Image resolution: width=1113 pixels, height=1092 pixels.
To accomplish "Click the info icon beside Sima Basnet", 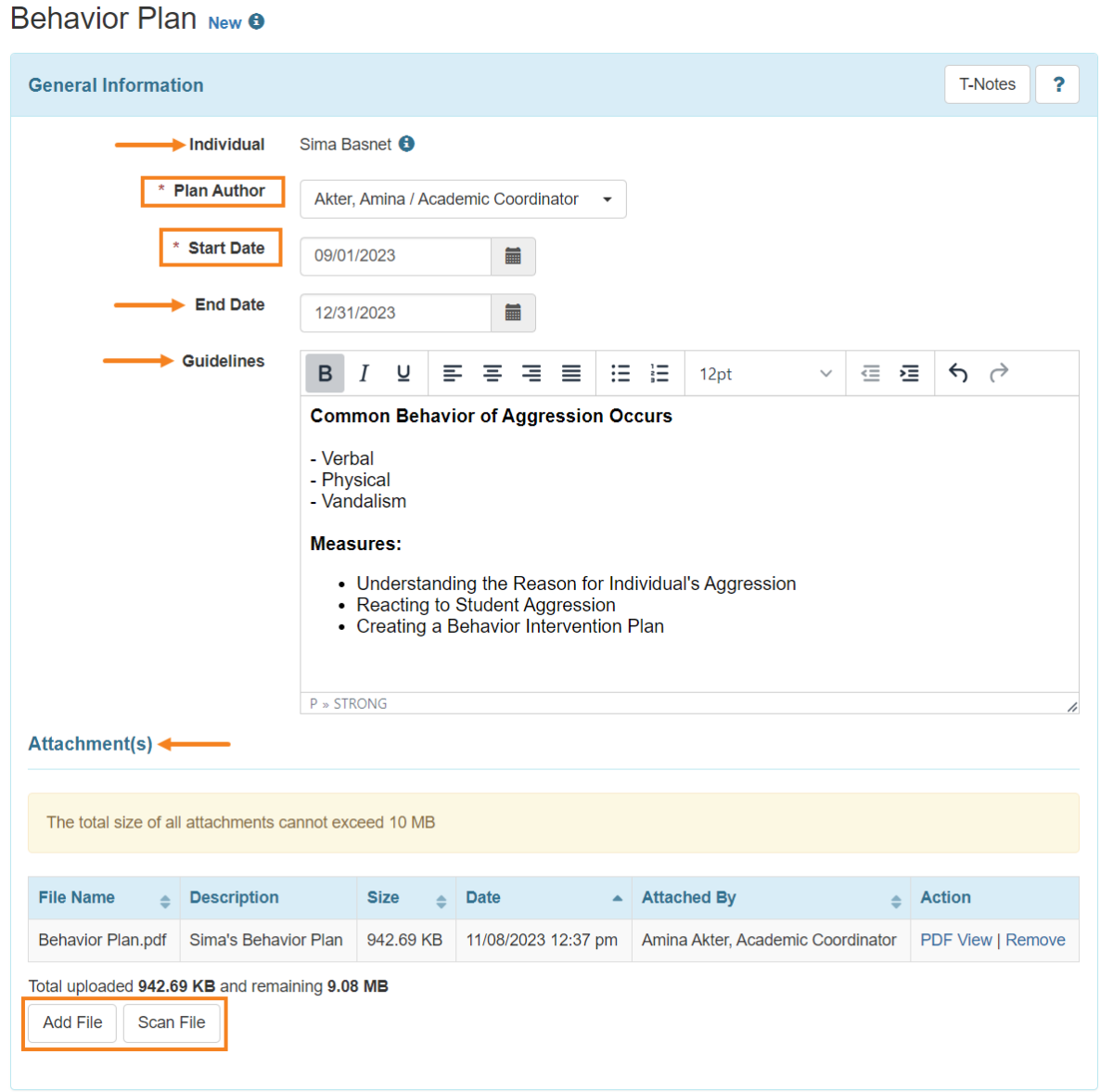I will [x=406, y=144].
